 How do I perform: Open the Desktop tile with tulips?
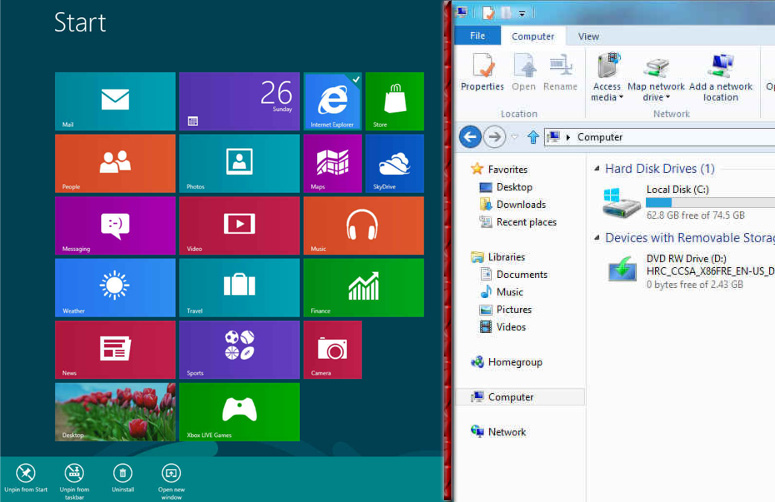pos(115,412)
